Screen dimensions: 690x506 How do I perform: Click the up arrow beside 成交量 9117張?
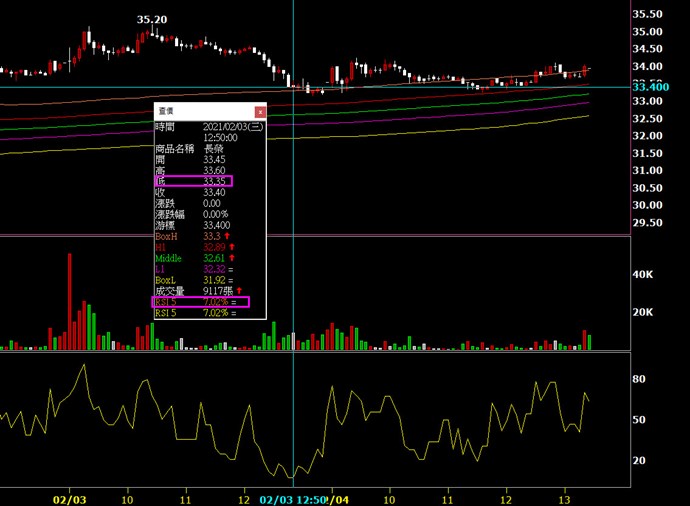point(239,290)
